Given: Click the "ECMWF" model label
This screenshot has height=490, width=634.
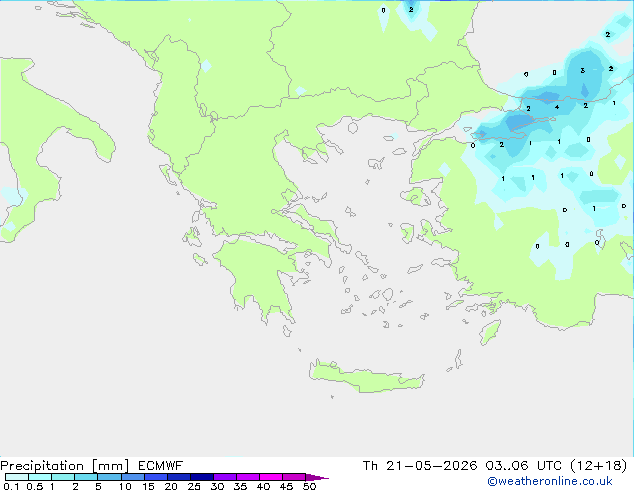Looking at the screenshot, I should point(161,466).
